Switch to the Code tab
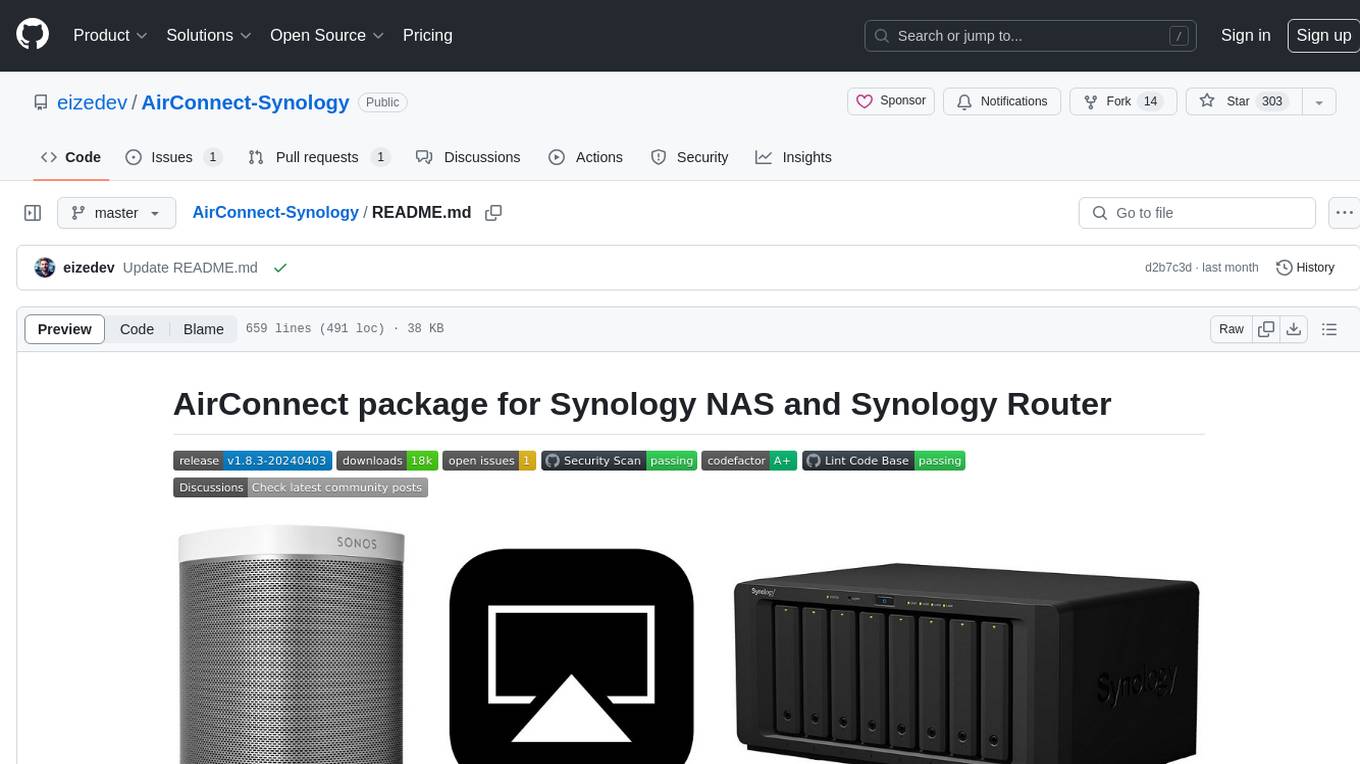The height and width of the screenshot is (764, 1360). [70, 157]
